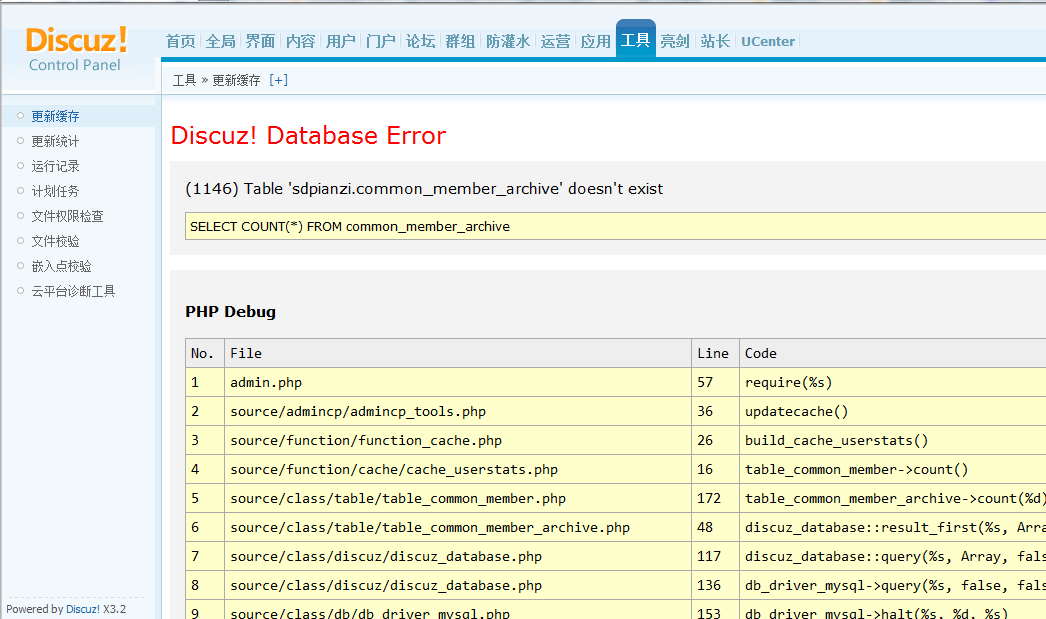Viewport: 1046px width, 619px height.
Task: Open the 站长 top menu
Action: 715,41
